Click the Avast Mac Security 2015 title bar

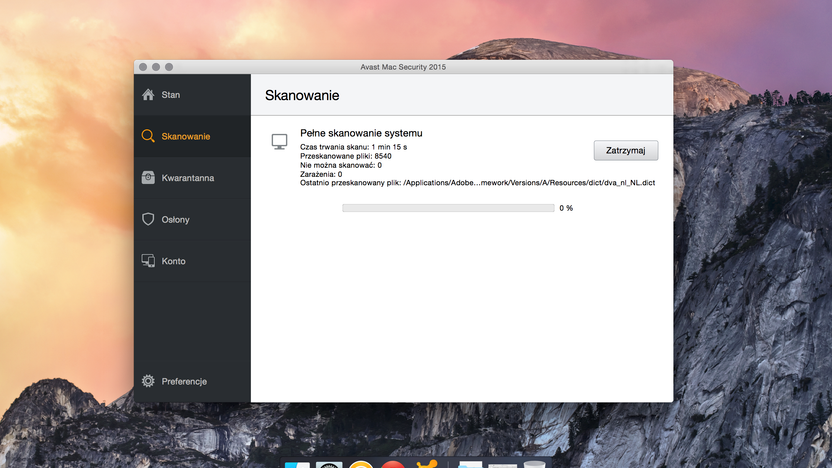403,67
